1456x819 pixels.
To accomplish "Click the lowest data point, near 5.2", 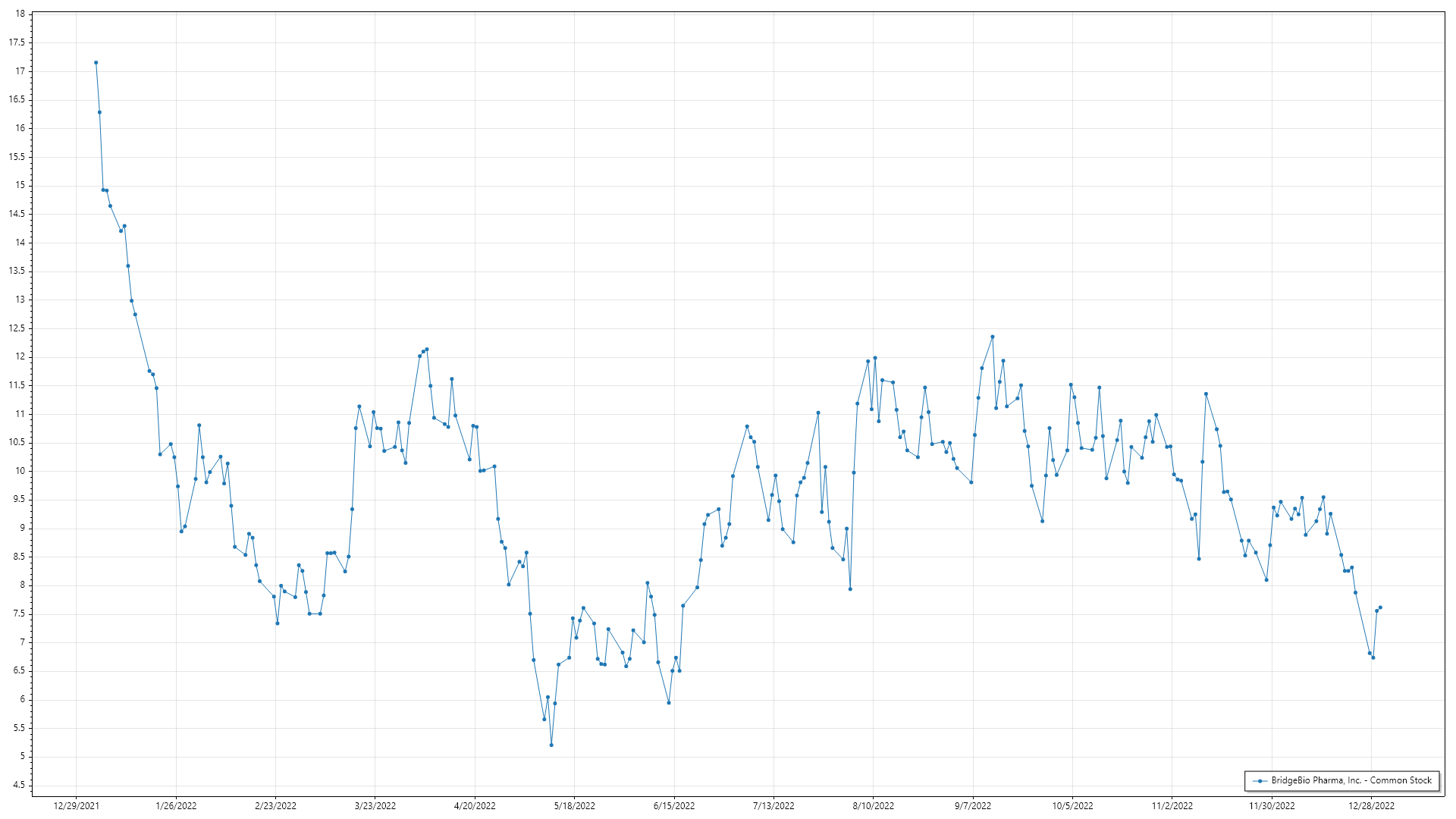I will [x=551, y=745].
